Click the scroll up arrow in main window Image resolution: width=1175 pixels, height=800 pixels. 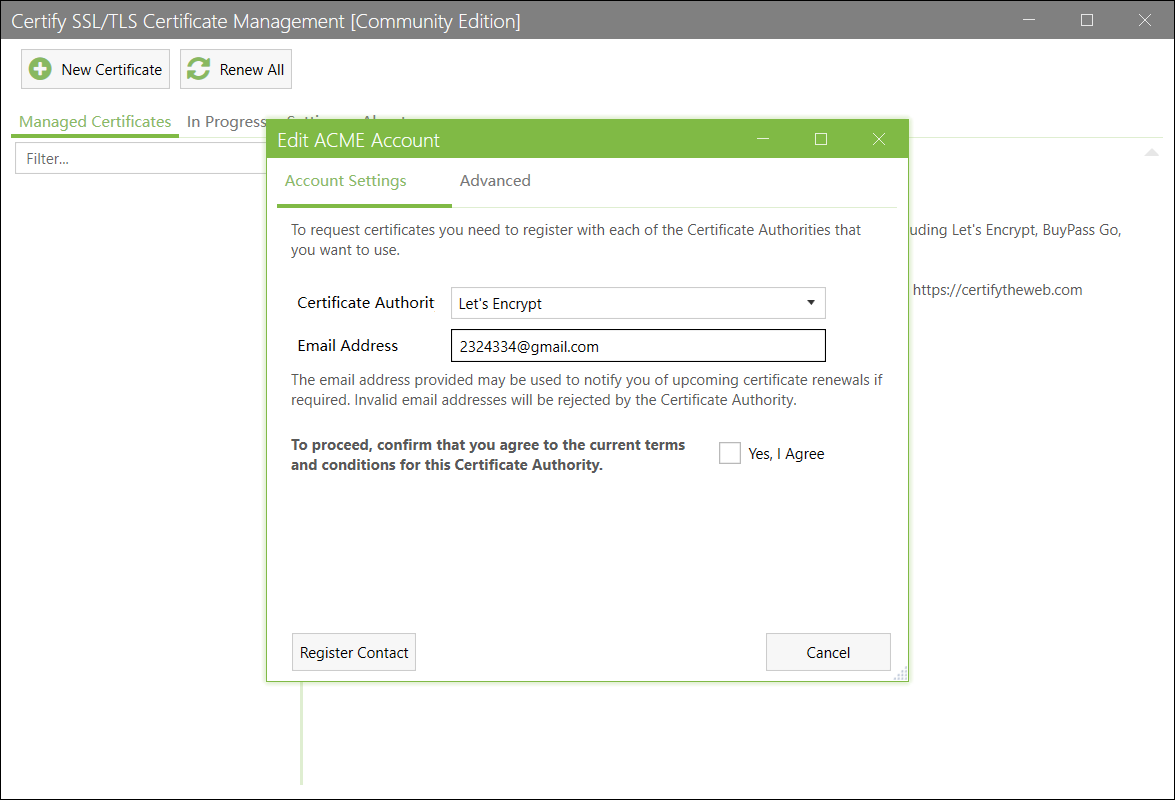coord(1152,153)
